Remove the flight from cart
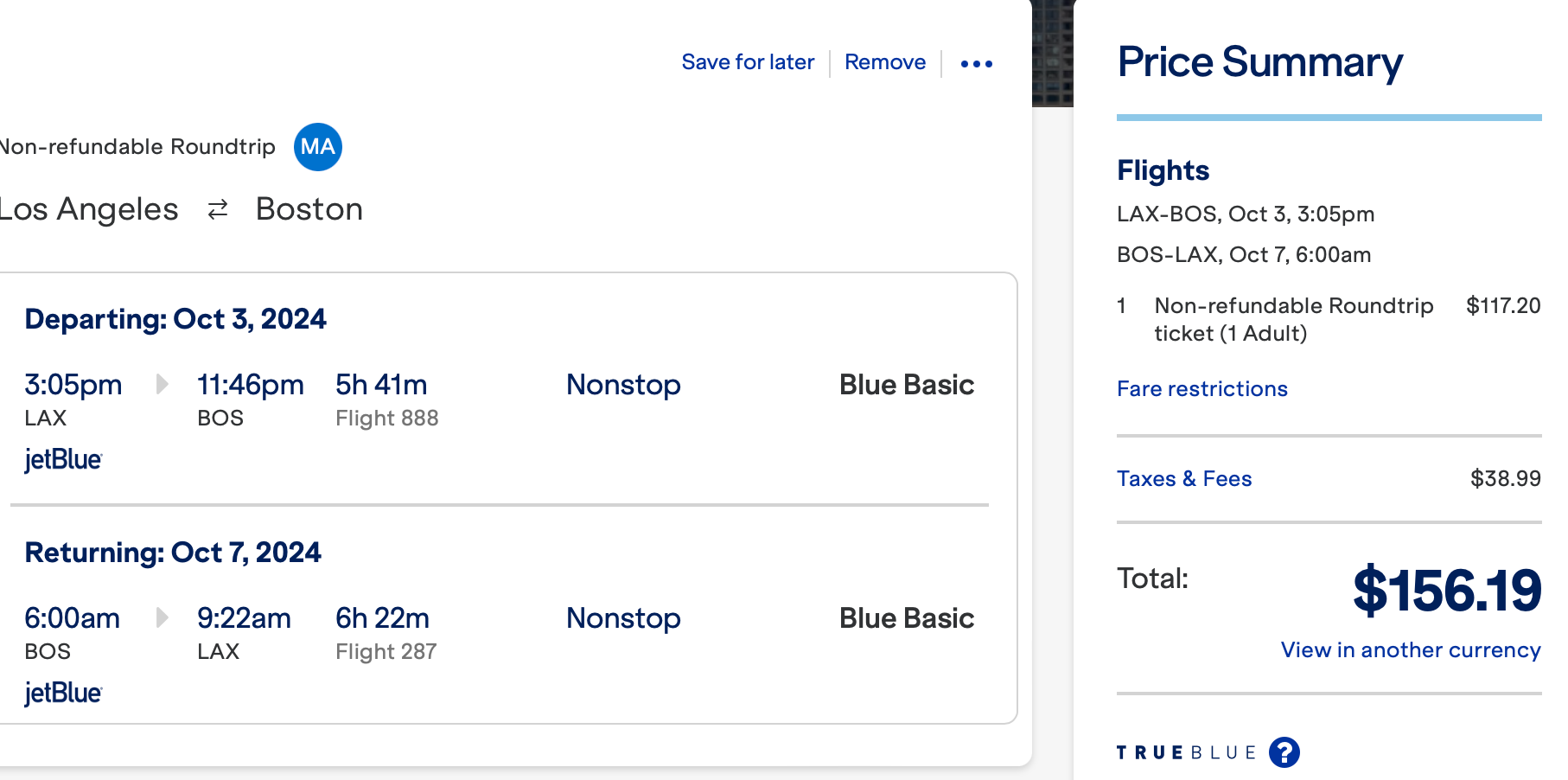The width and height of the screenshot is (1568, 780). coord(885,62)
